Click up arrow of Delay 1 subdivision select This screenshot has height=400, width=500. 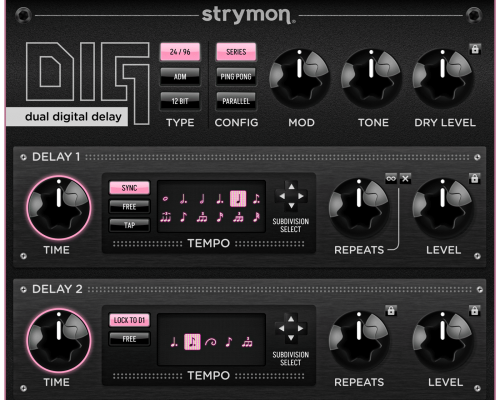tap(291, 186)
